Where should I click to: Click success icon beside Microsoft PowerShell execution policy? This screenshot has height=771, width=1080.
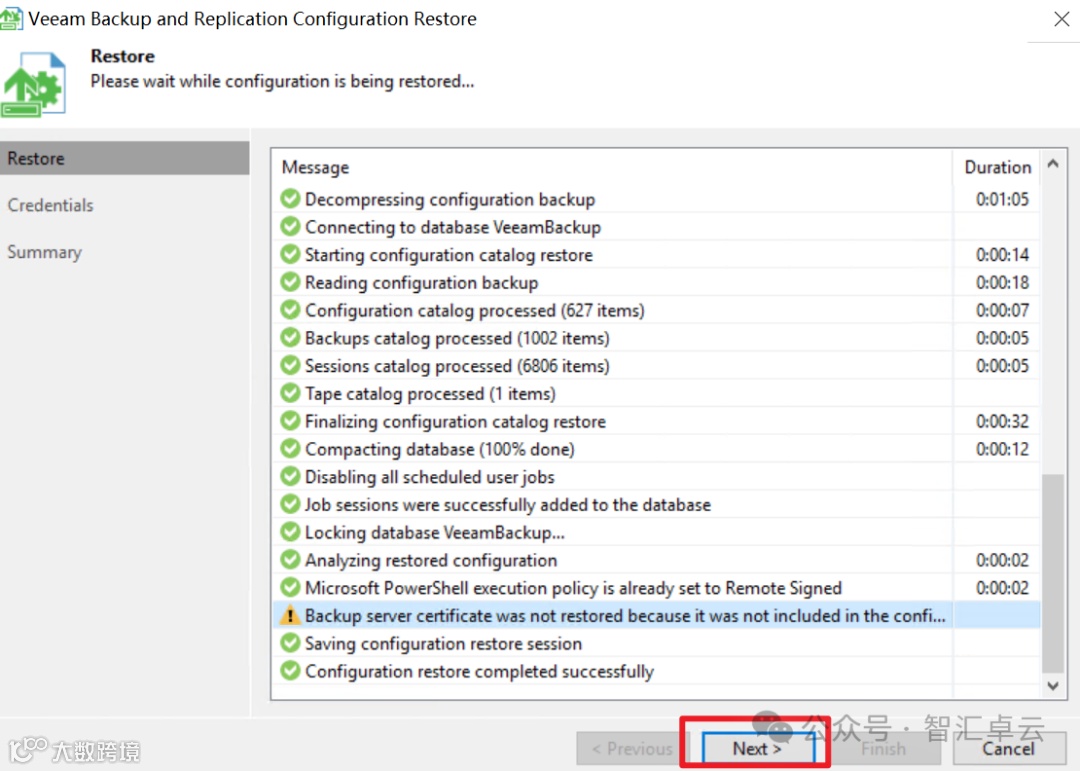click(x=290, y=587)
